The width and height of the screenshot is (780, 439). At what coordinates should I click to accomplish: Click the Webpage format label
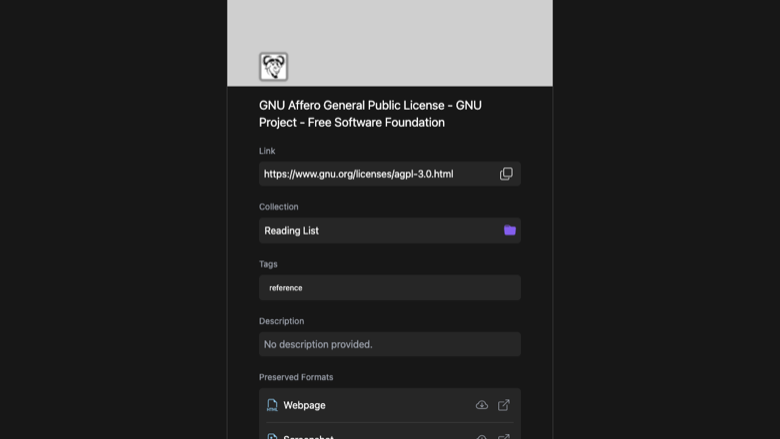[304, 405]
